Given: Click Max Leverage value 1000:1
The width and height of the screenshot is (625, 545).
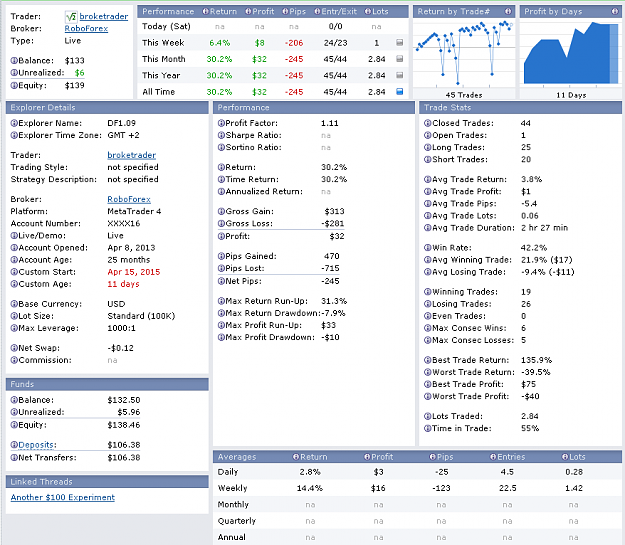Looking at the screenshot, I should coord(122,328).
